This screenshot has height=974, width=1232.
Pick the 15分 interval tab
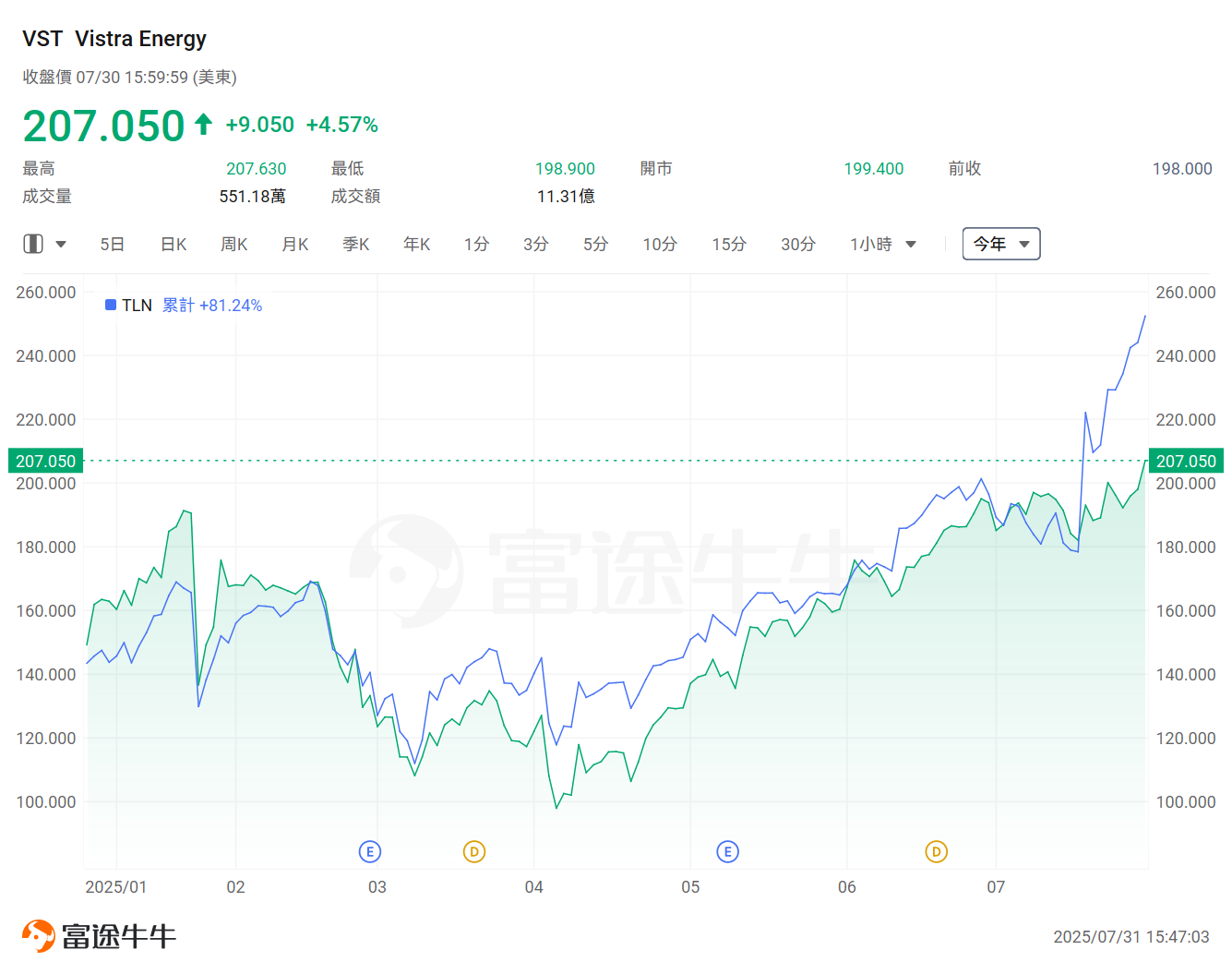click(x=729, y=244)
